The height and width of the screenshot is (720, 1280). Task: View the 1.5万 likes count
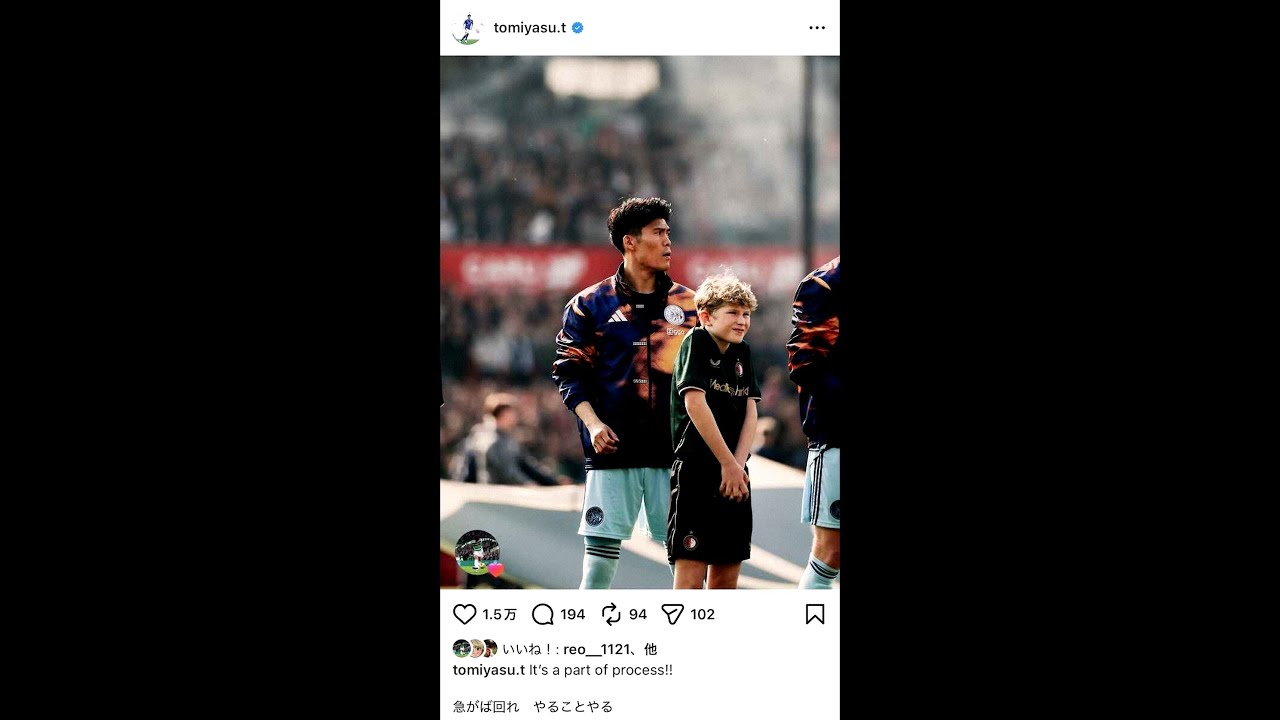(x=500, y=614)
